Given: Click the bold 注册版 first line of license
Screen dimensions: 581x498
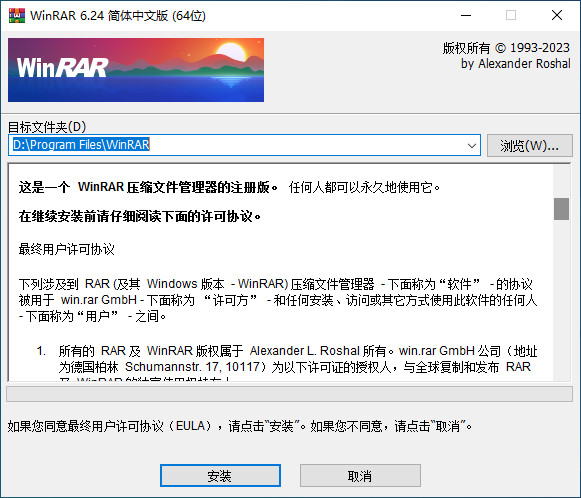Looking at the screenshot, I should pos(148,187).
